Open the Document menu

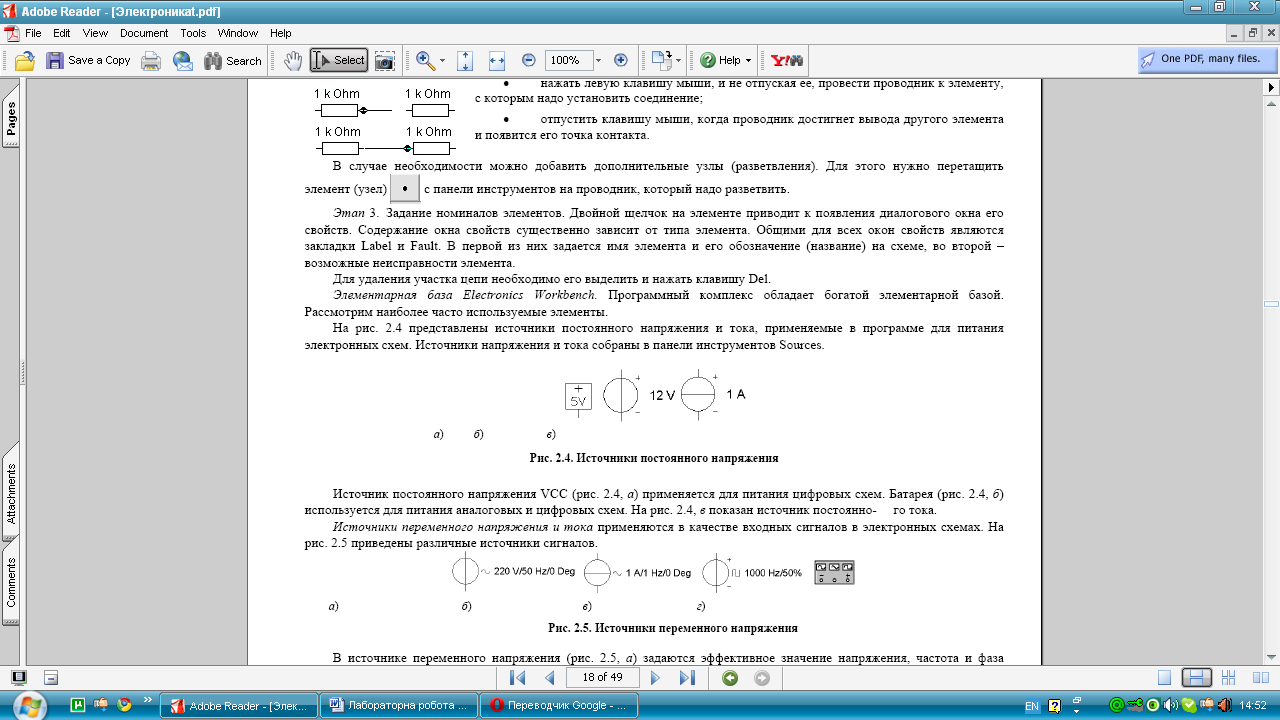coord(144,33)
